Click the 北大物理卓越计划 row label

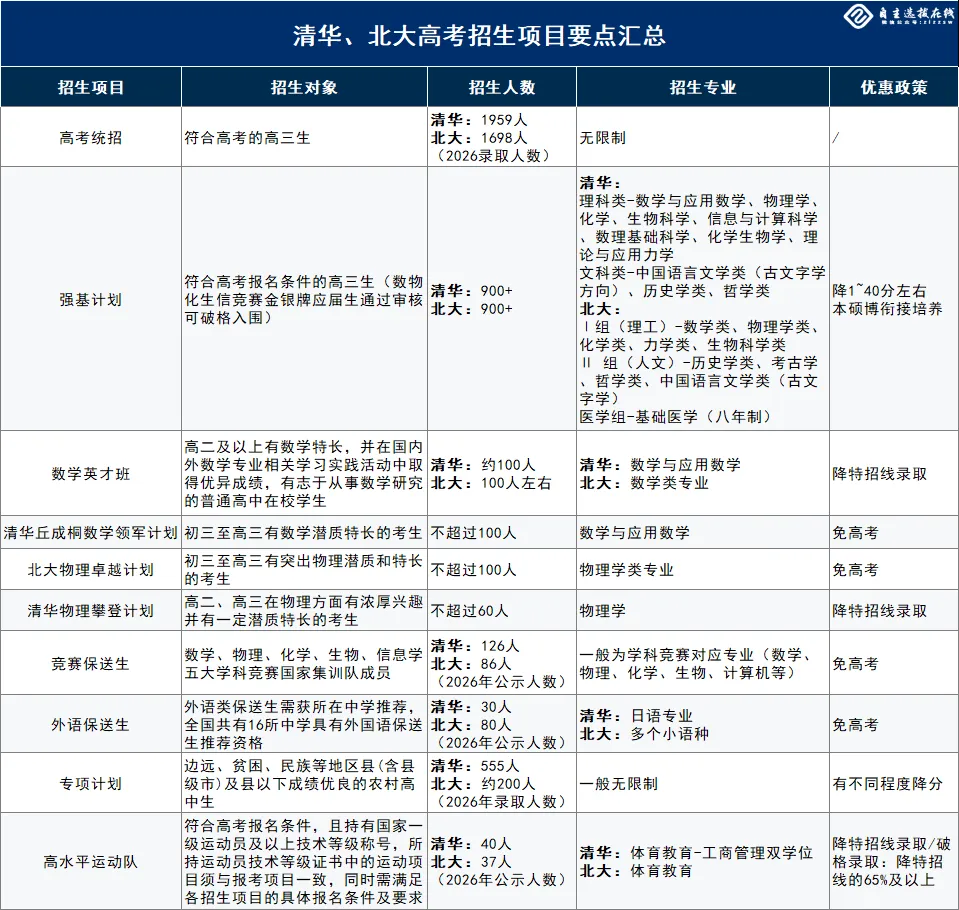(x=91, y=569)
